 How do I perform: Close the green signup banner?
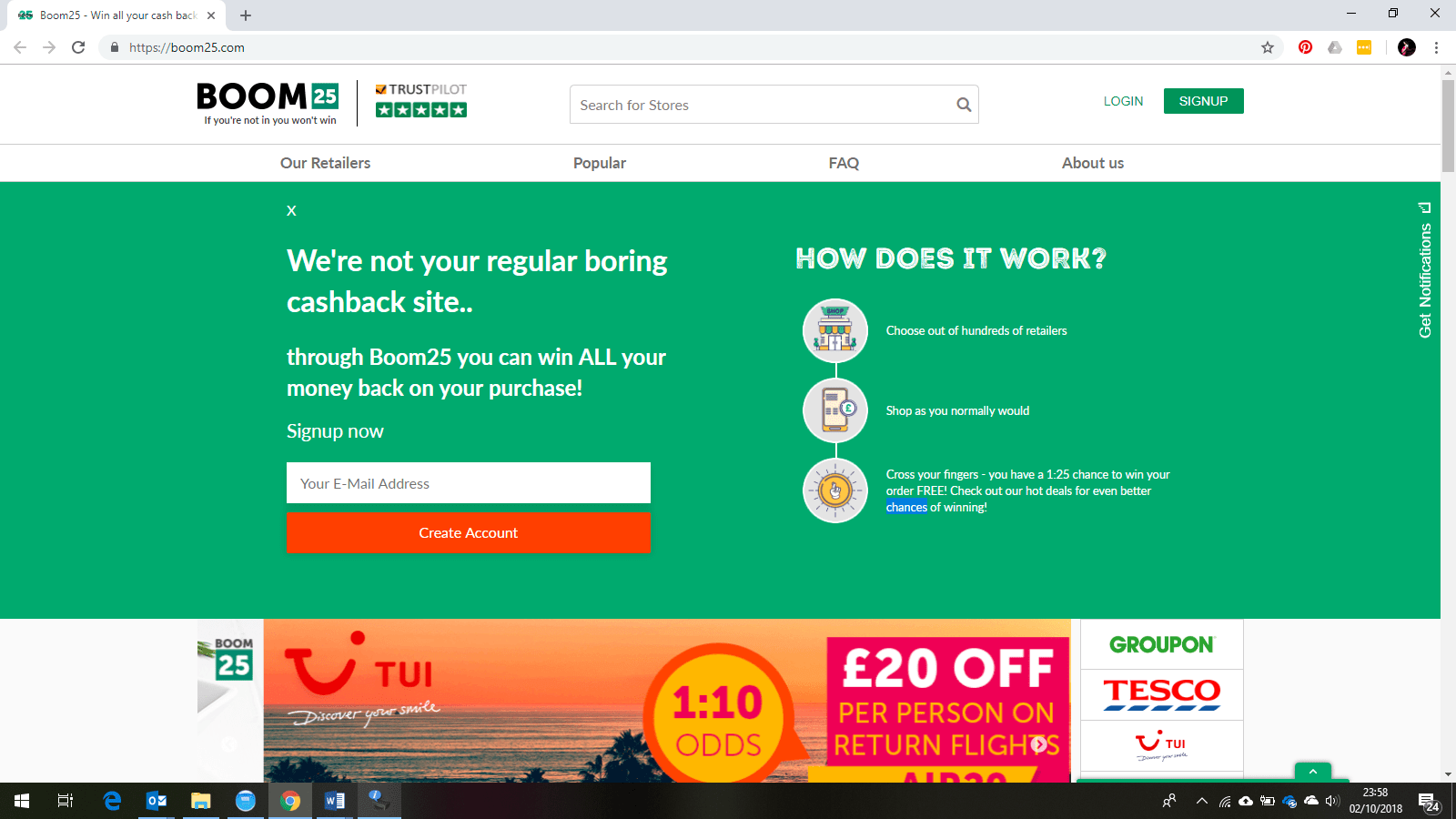pyautogui.click(x=291, y=210)
